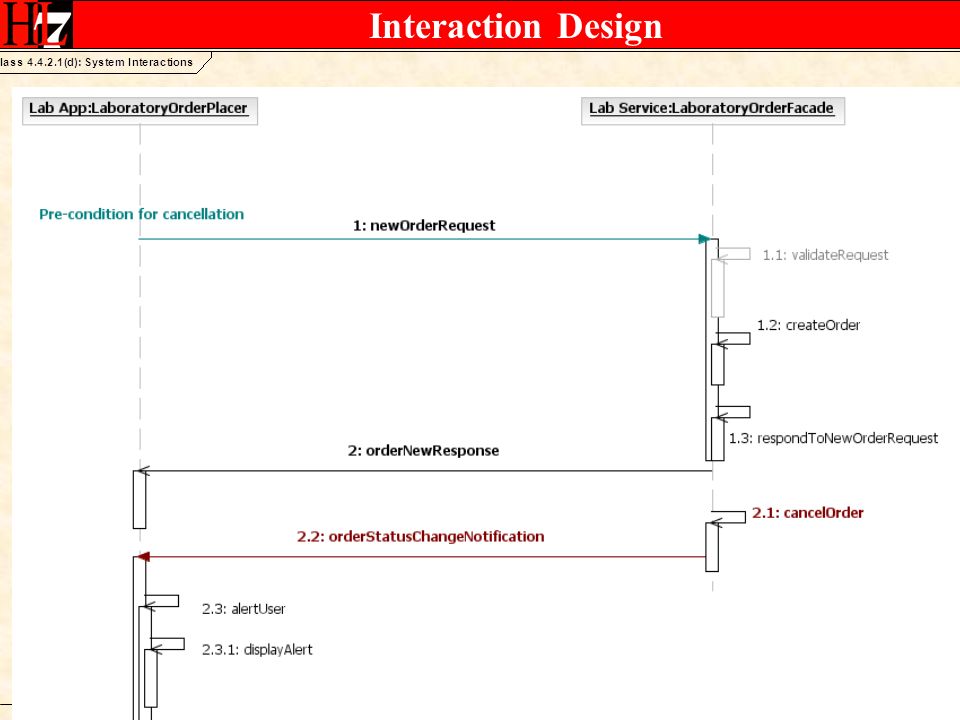Image resolution: width=960 pixels, height=720 pixels.
Task: Select the System Interactions frame label
Action: tap(98, 62)
